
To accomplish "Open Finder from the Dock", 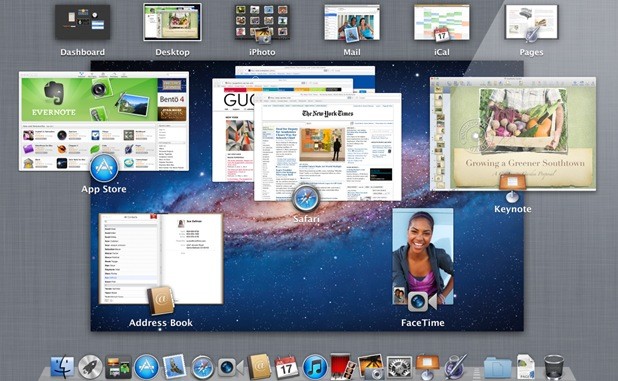I will pyautogui.click(x=62, y=367).
